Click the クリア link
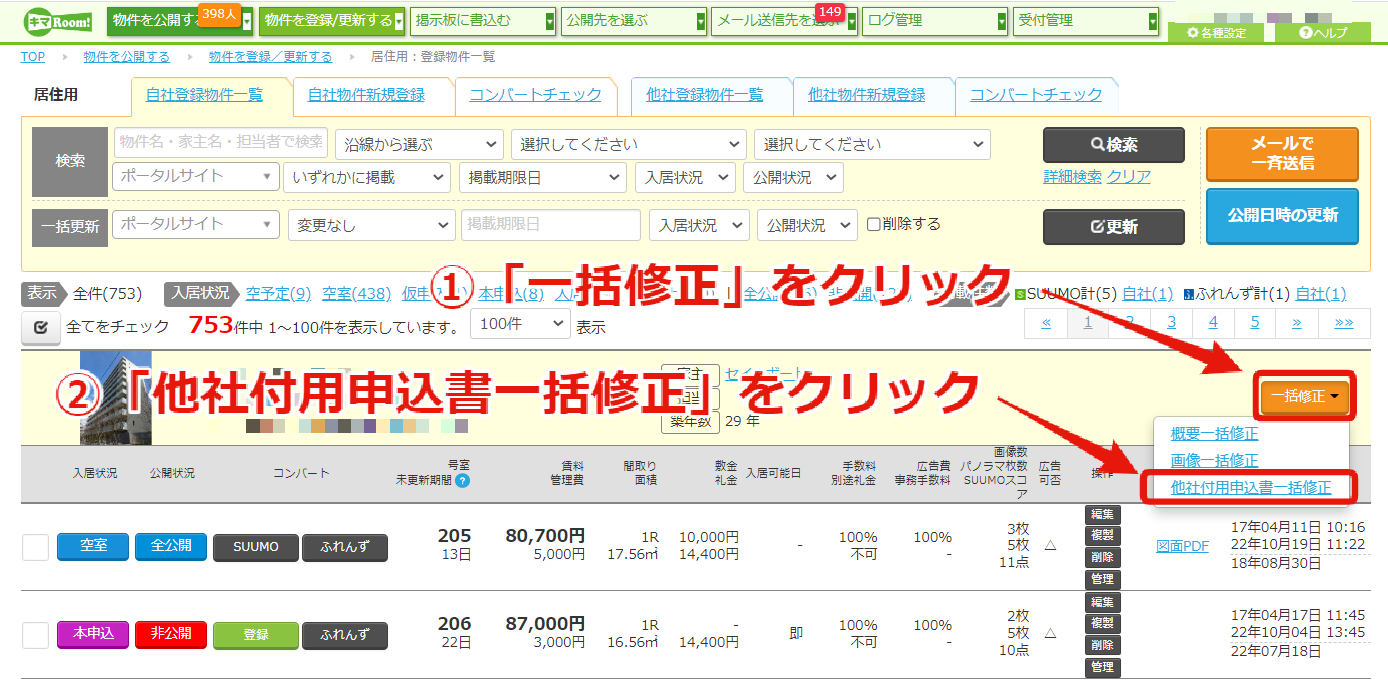This screenshot has width=1388, height=684. pyautogui.click(x=1128, y=177)
